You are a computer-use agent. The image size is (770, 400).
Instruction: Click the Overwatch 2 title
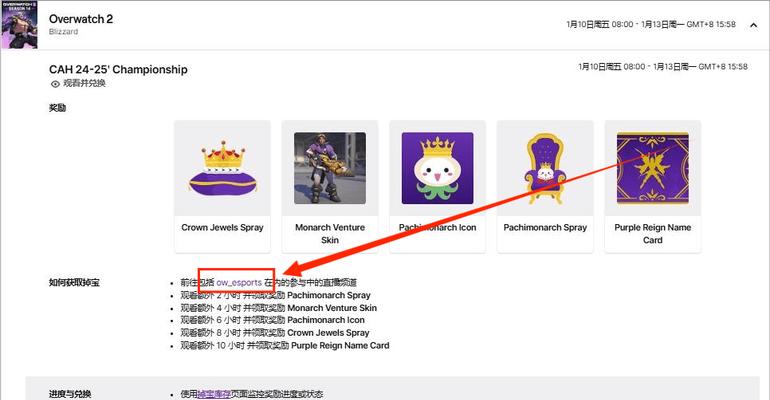coord(81,19)
